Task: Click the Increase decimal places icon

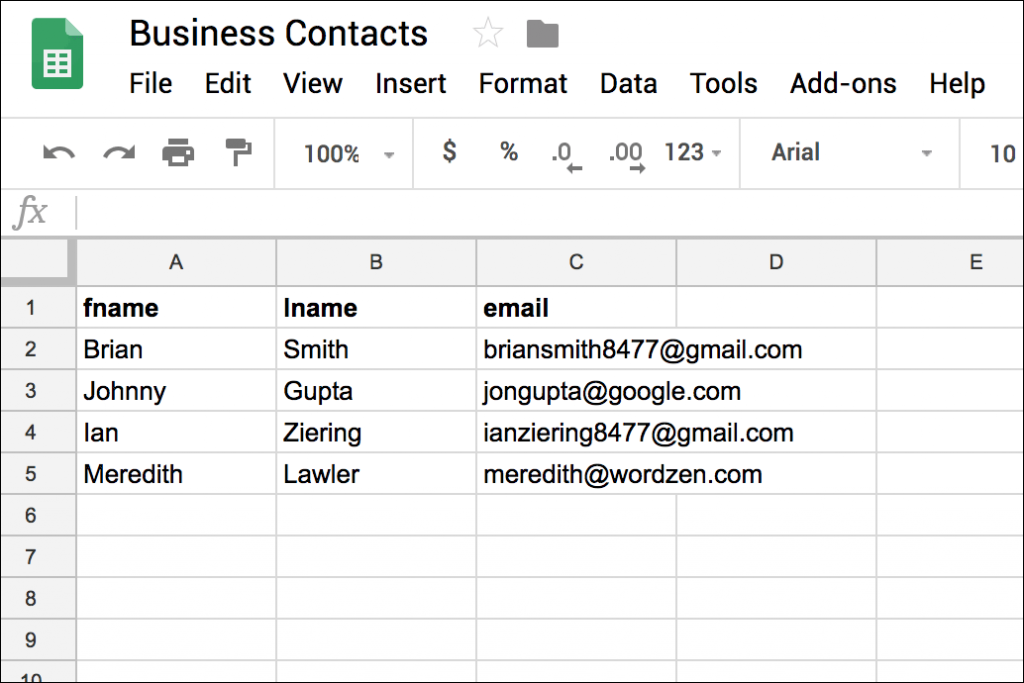Action: [626, 153]
